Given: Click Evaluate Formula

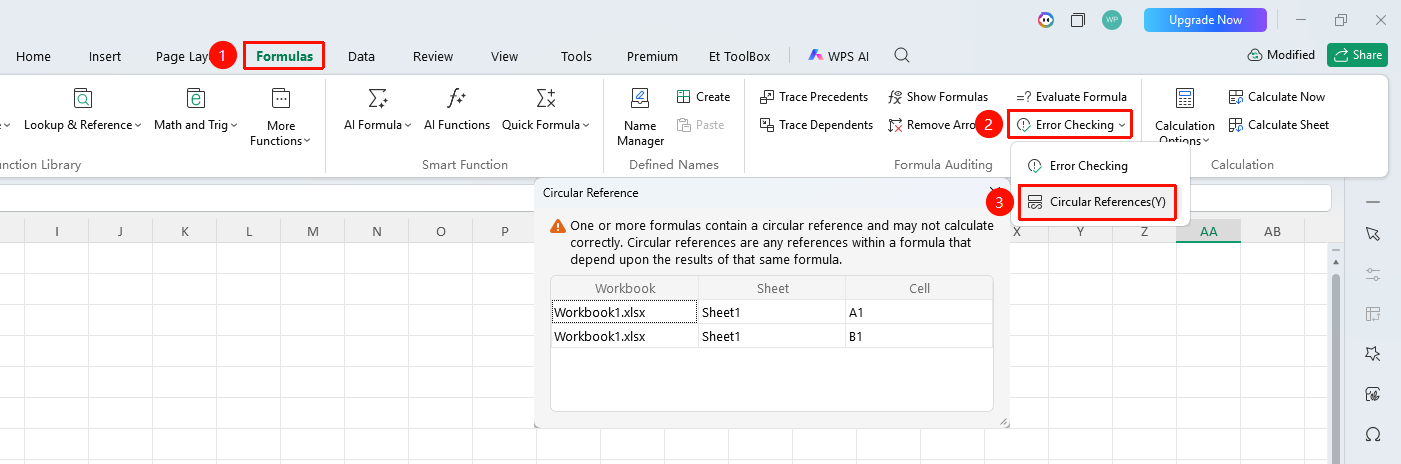Looking at the screenshot, I should 1071,97.
